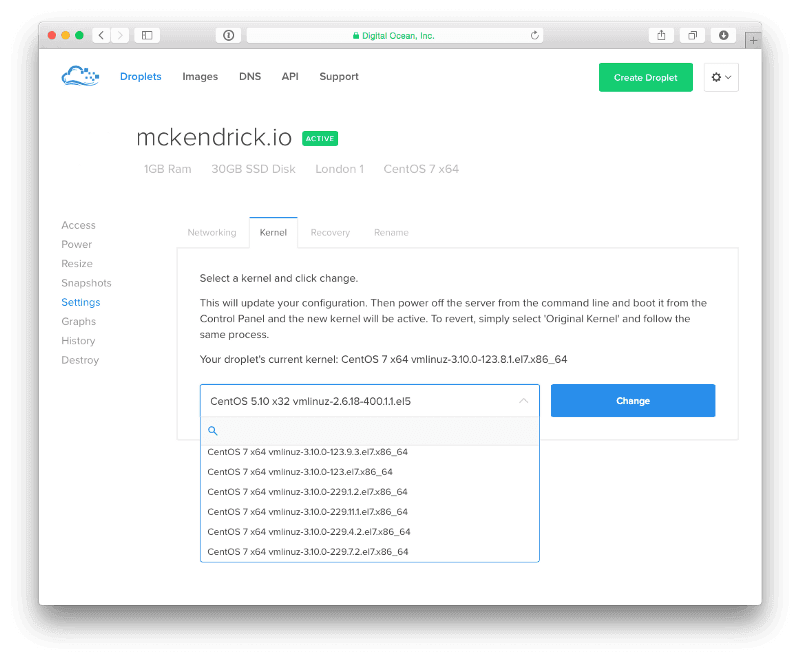
Task: Click the Safari back arrow button
Action: coord(101,35)
